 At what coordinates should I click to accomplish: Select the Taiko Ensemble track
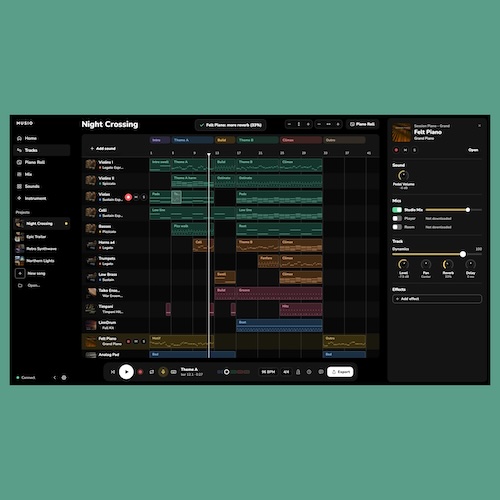(x=115, y=293)
